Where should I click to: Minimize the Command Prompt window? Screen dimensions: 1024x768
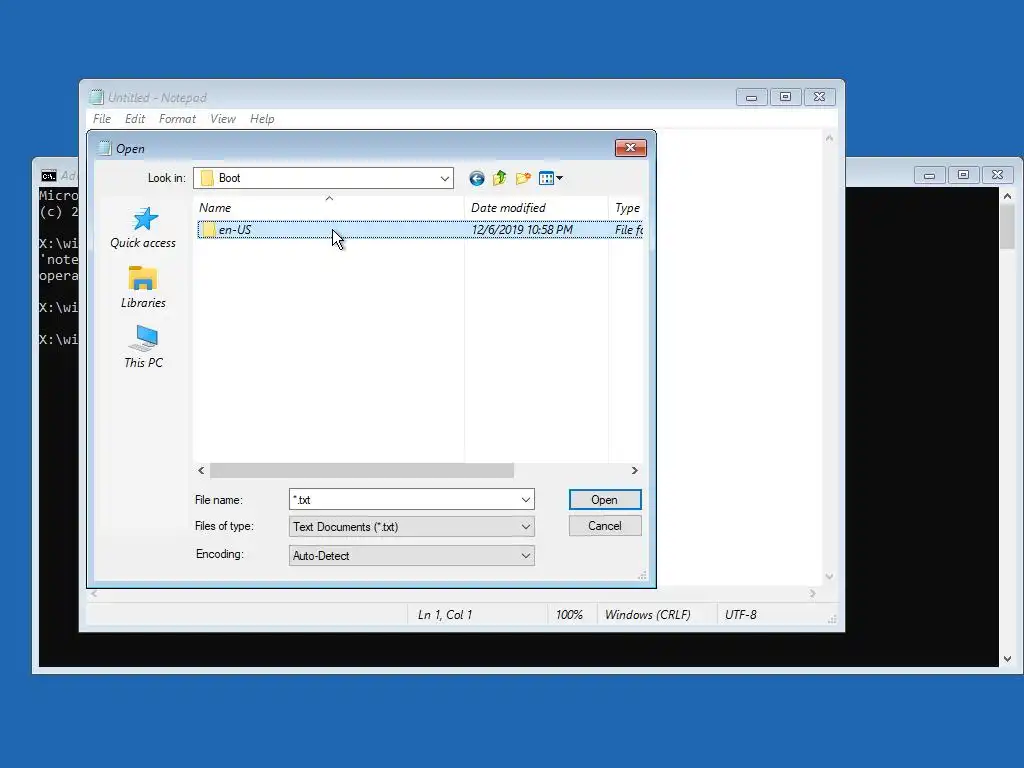[x=929, y=174]
